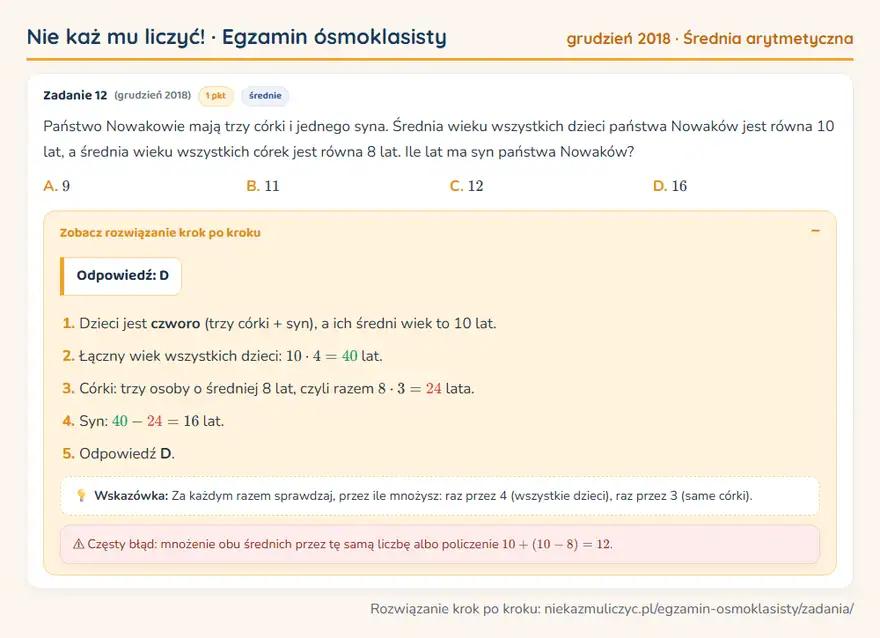The width and height of the screenshot is (880, 638).
Task: Click step 3 'Córki: trzy osoby' line
Action: tap(268, 388)
